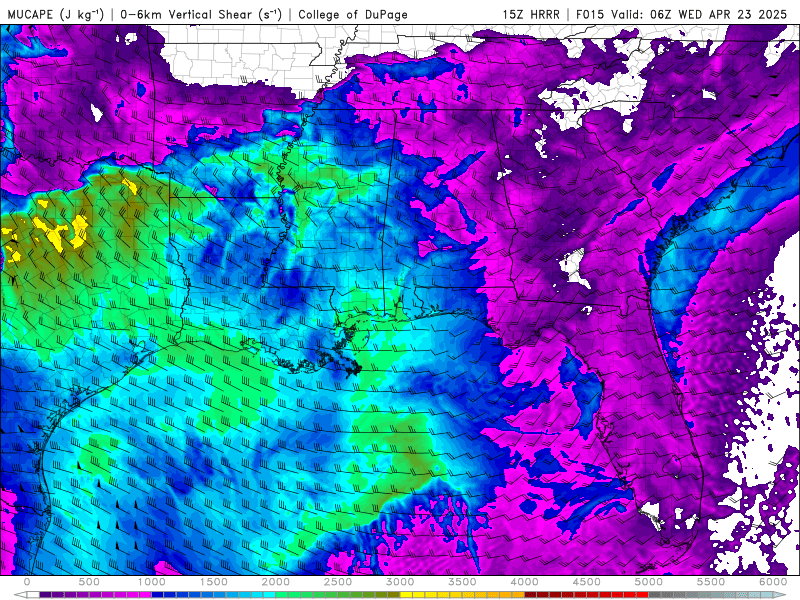Click the left arrow end of the color bar
This screenshot has width=800, height=600.
click(x=20, y=594)
